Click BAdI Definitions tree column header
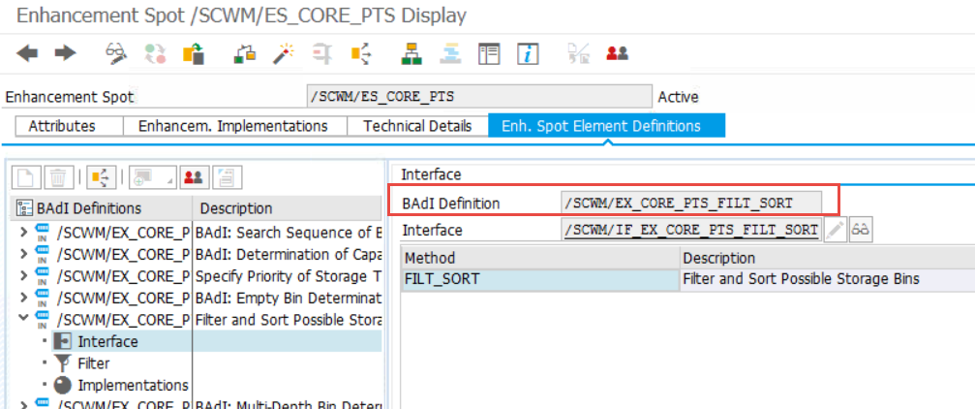 click(x=102, y=208)
